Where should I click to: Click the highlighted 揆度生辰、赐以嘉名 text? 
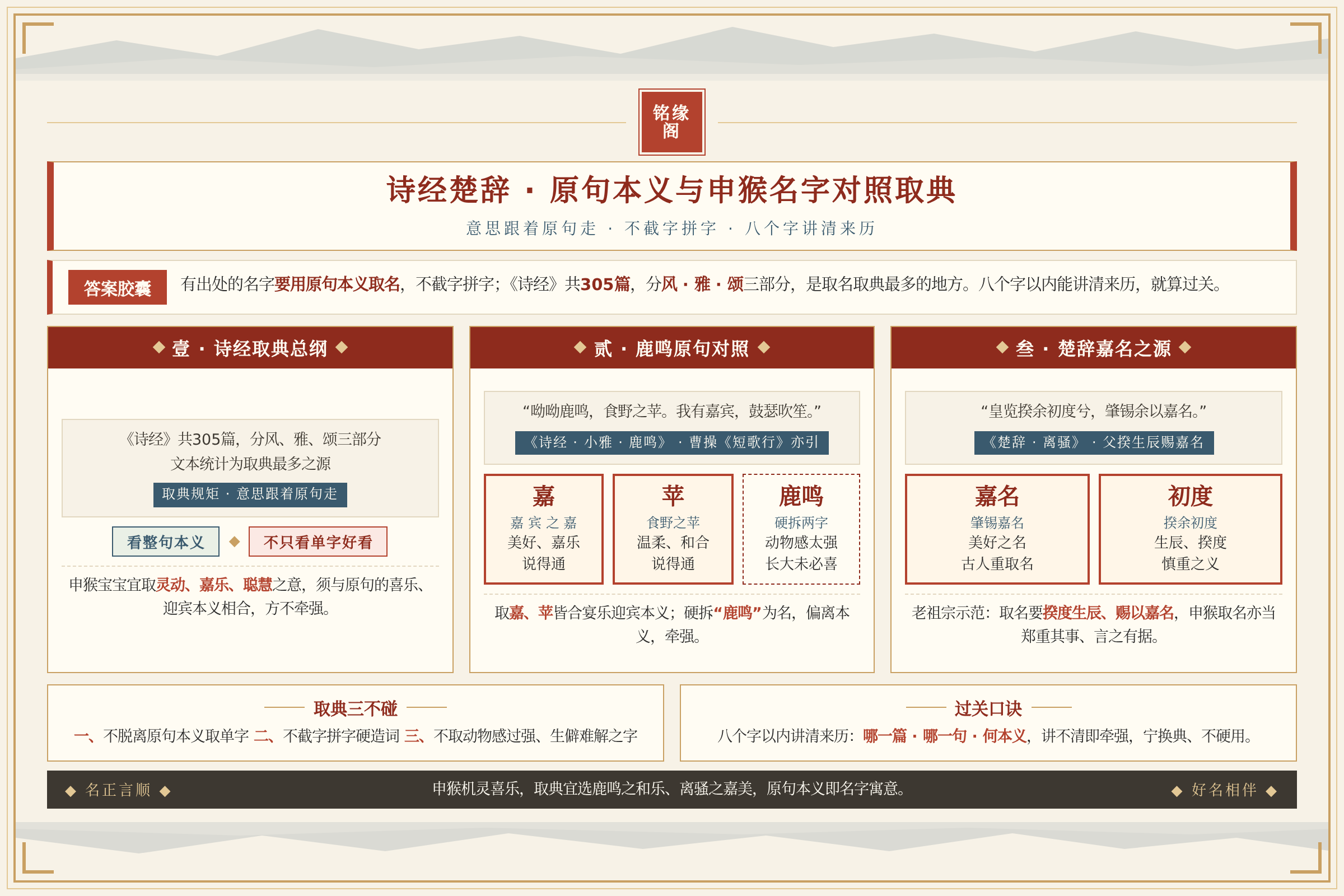click(1109, 613)
